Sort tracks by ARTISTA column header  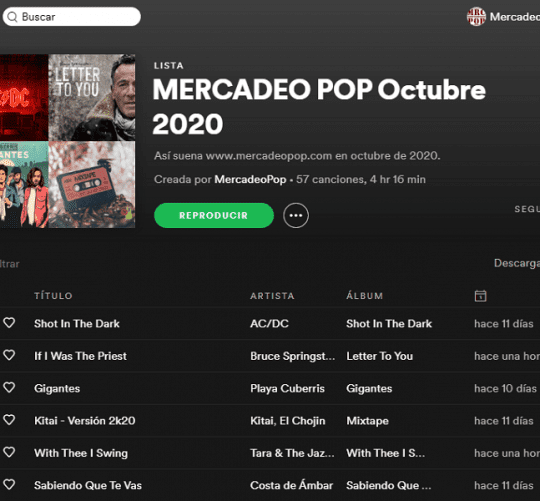tap(272, 296)
